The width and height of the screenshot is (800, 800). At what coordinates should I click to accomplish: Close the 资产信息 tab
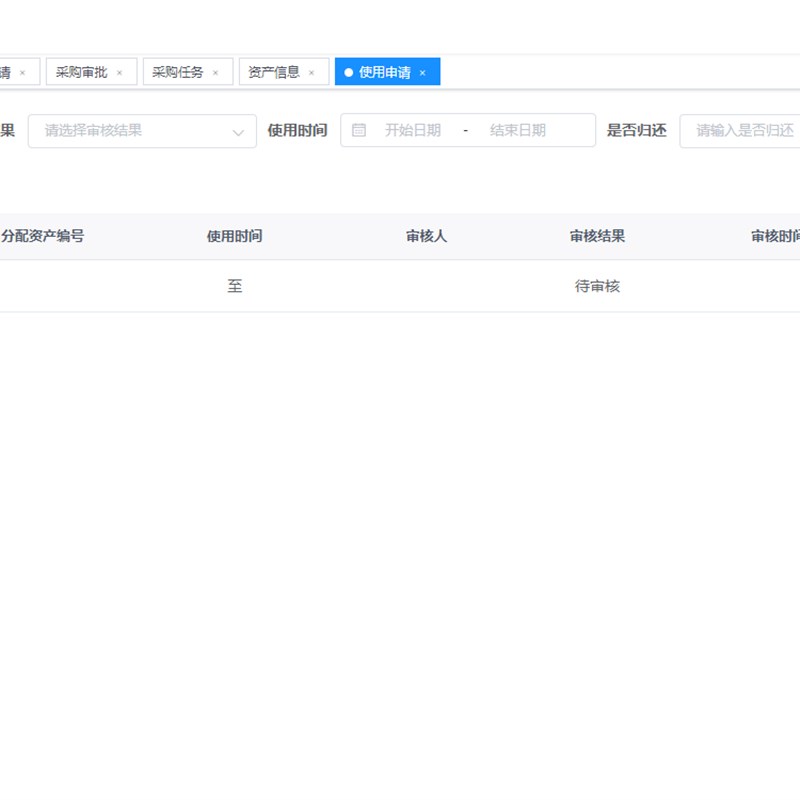[x=311, y=73]
